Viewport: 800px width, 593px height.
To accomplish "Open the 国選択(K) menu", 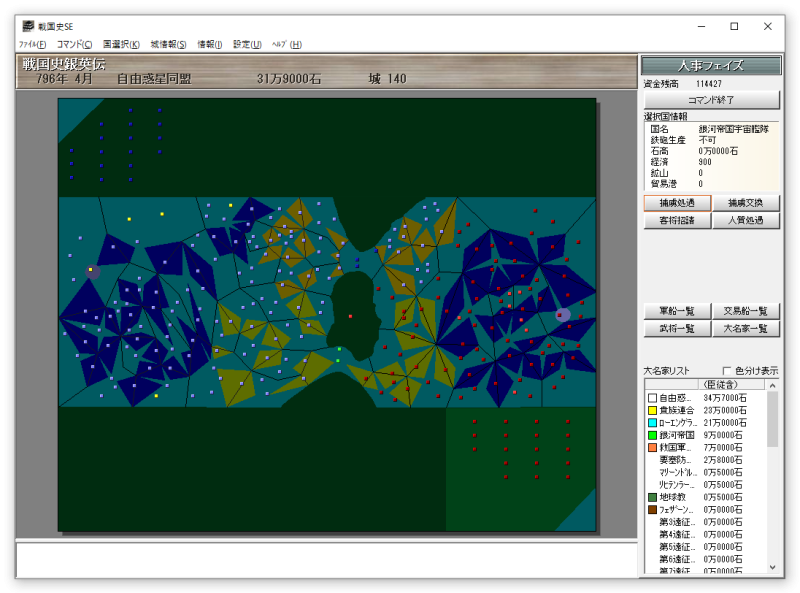I will (x=121, y=44).
